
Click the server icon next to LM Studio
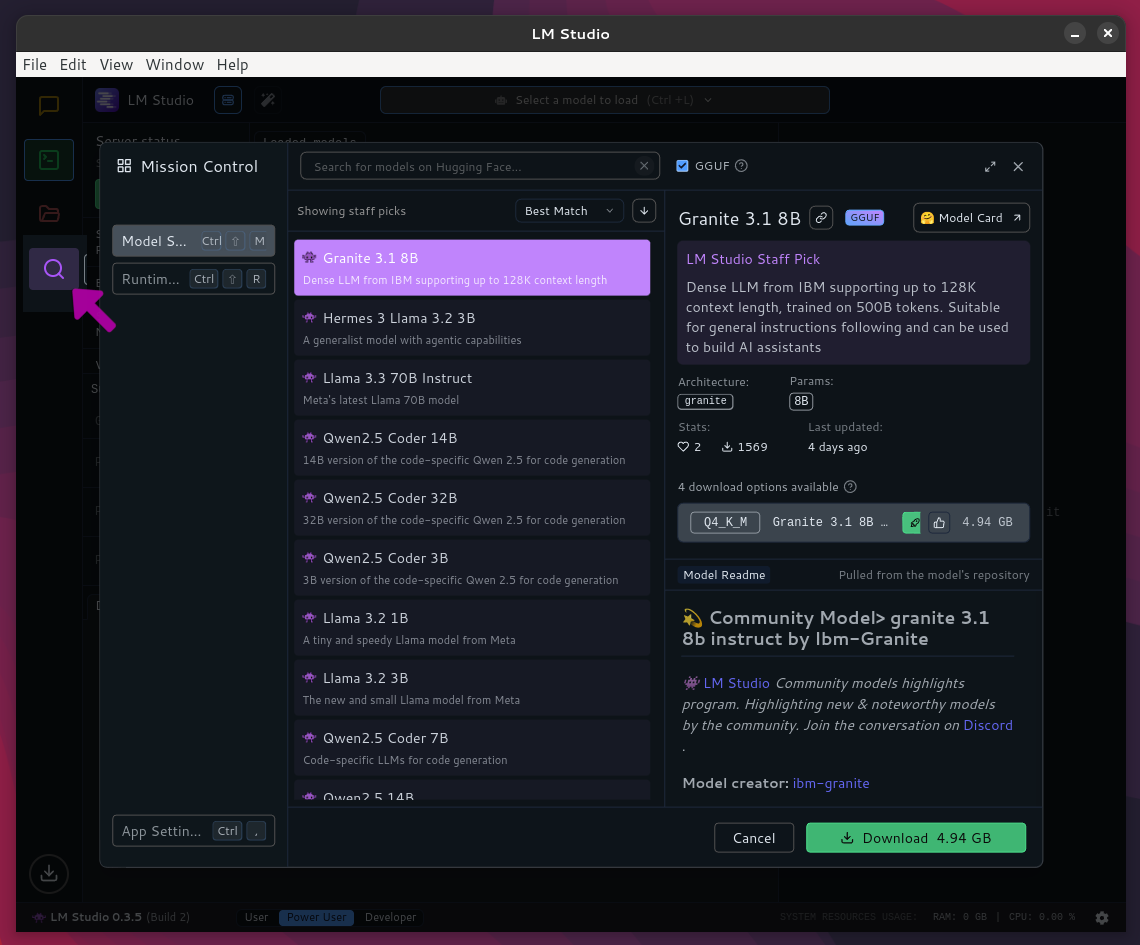(228, 100)
